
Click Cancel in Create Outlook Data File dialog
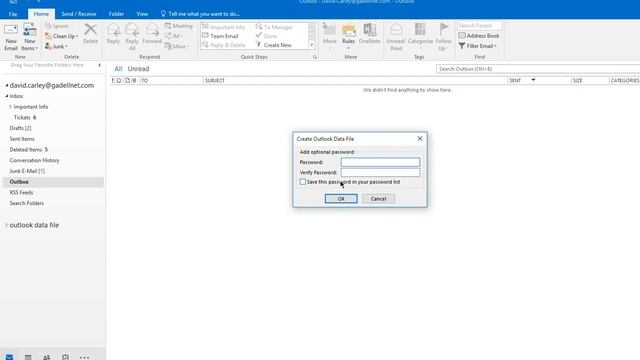(378, 199)
